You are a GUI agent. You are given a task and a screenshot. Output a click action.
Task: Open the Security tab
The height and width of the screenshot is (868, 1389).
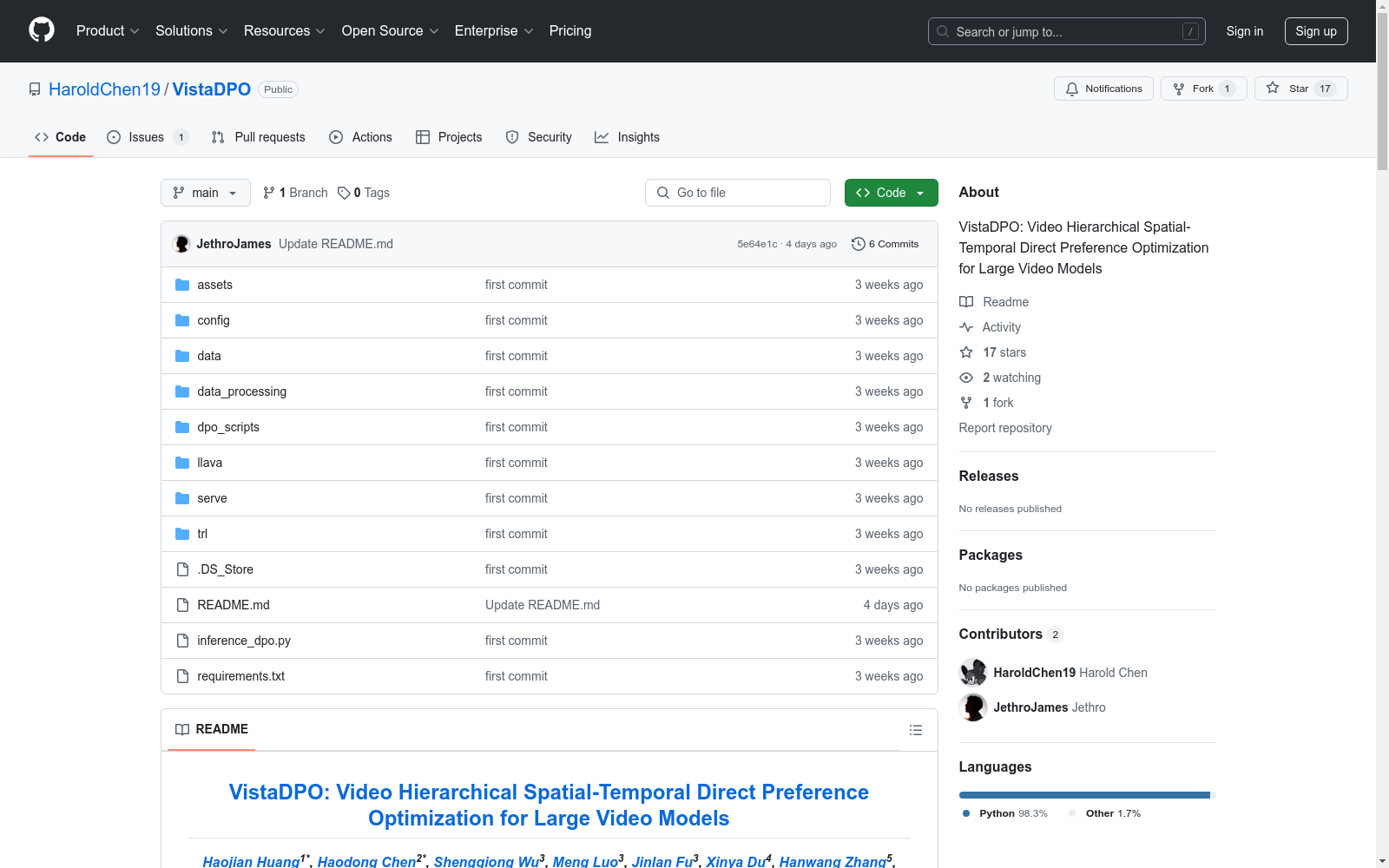point(539,137)
